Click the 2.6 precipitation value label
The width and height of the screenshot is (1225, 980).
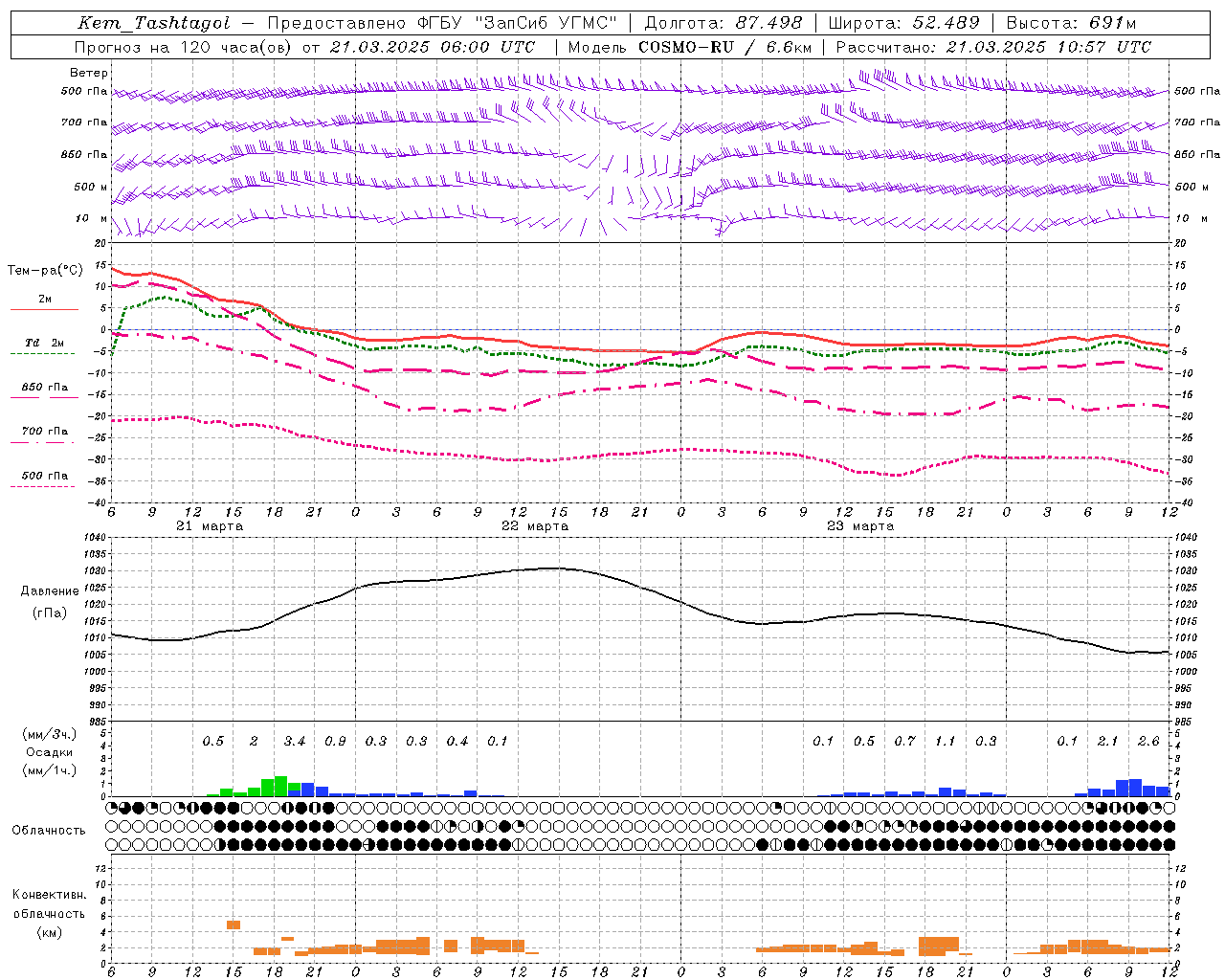click(1148, 741)
